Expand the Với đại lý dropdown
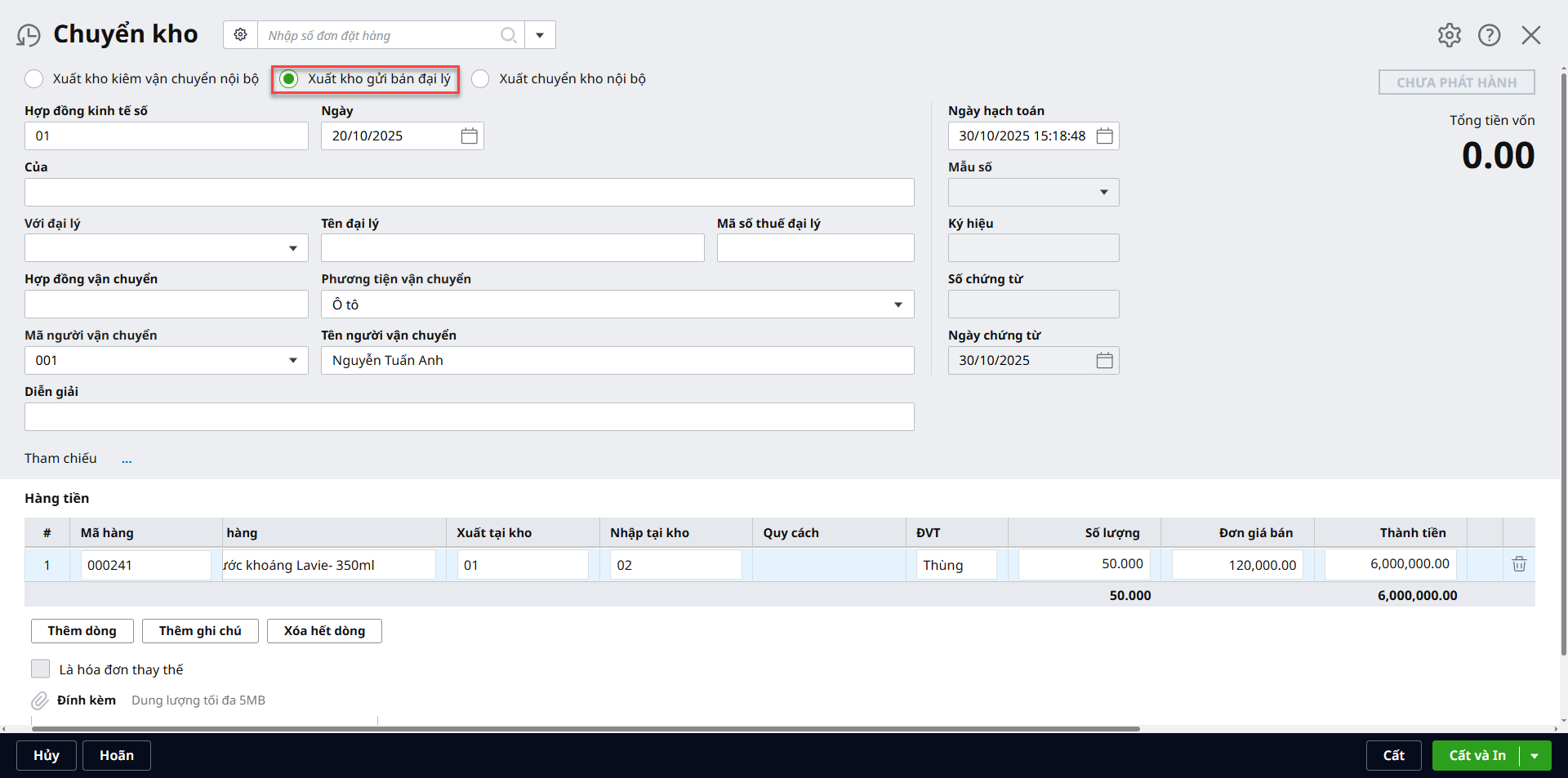The height and width of the screenshot is (778, 1568). point(292,248)
